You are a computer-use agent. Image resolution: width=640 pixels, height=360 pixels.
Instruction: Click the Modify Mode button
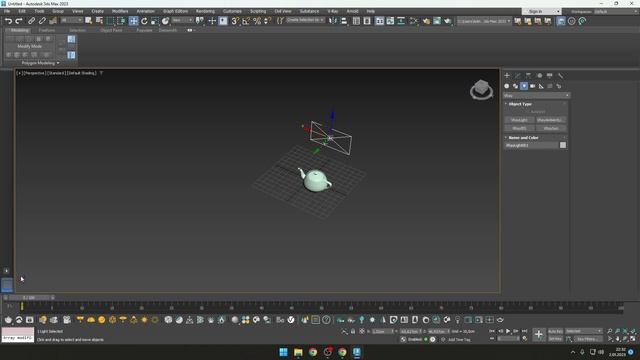pyautogui.click(x=29, y=47)
